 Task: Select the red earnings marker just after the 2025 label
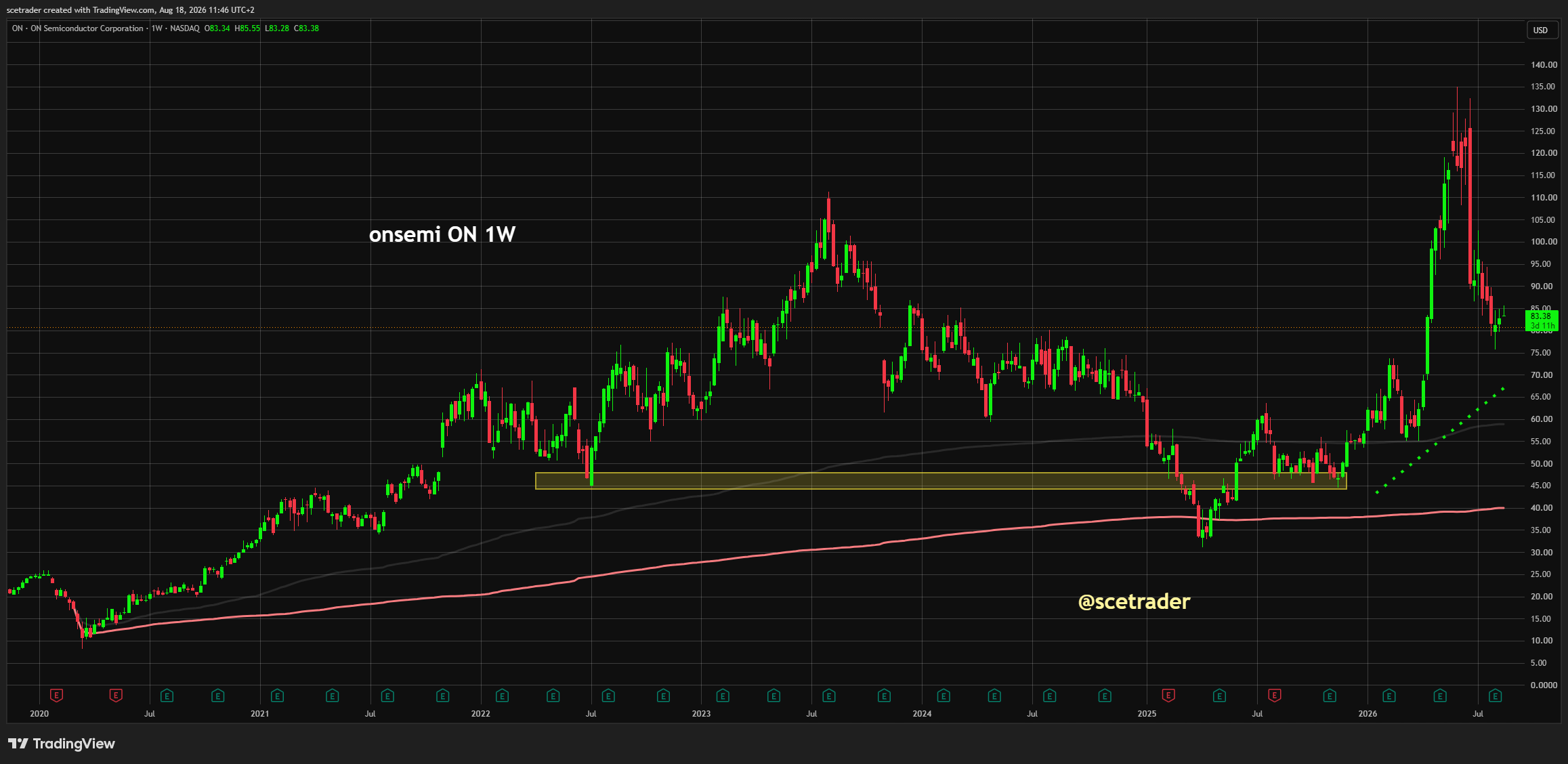(x=1168, y=695)
